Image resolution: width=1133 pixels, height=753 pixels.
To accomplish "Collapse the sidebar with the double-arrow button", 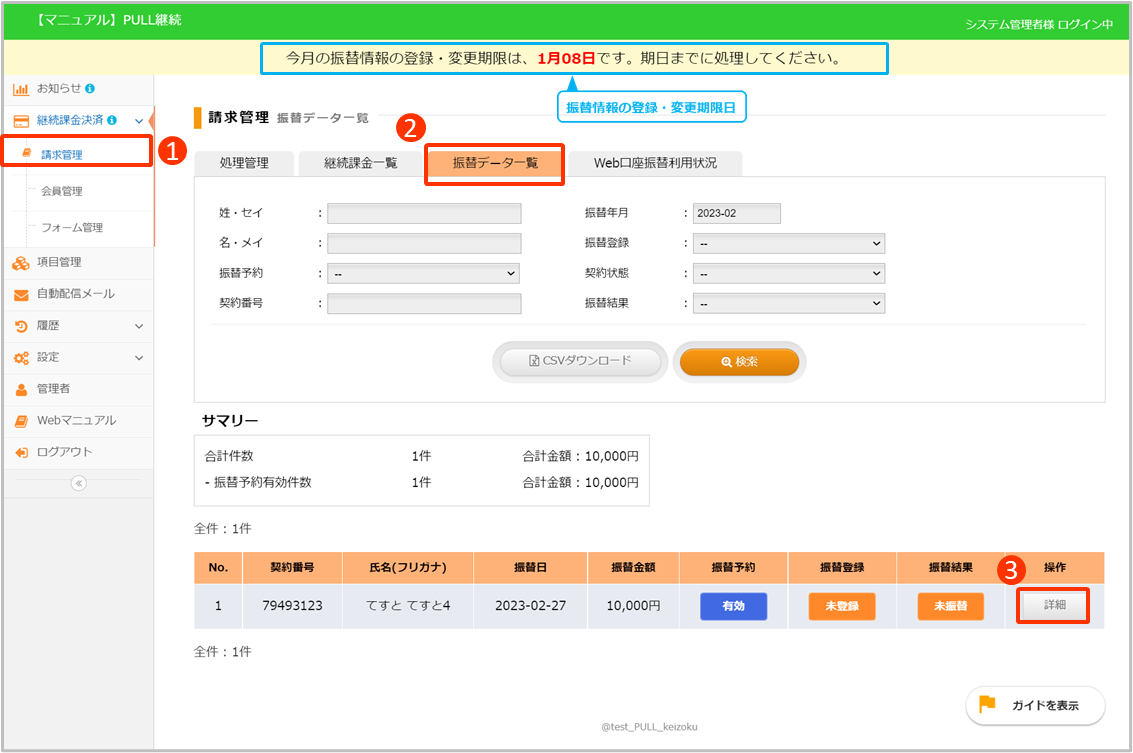I will pos(78,483).
